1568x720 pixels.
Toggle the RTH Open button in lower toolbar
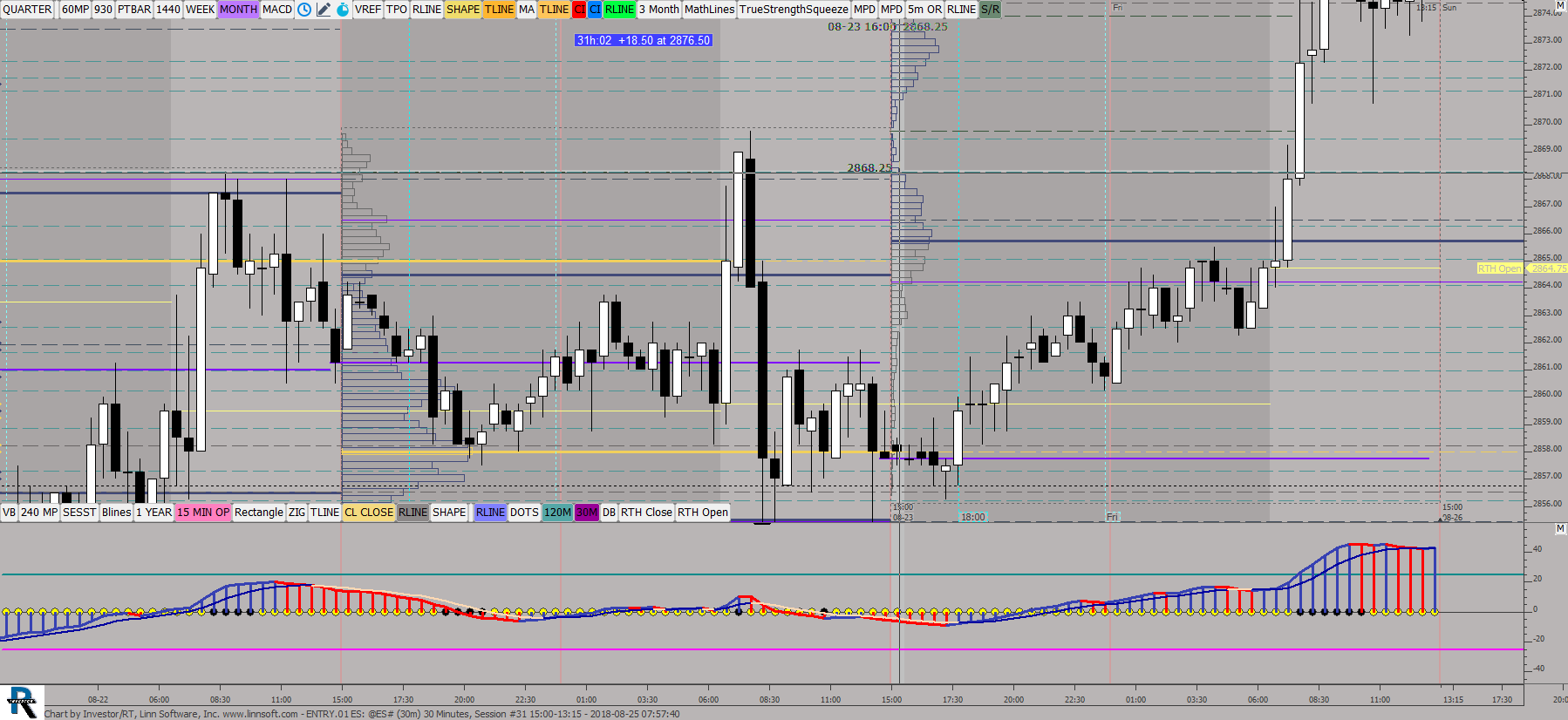703,513
